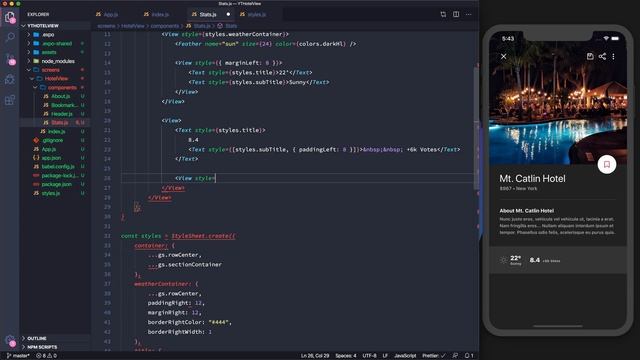Open the Explorer view in activity bar
The height and width of the screenshot is (360, 640).
[x=9, y=17]
